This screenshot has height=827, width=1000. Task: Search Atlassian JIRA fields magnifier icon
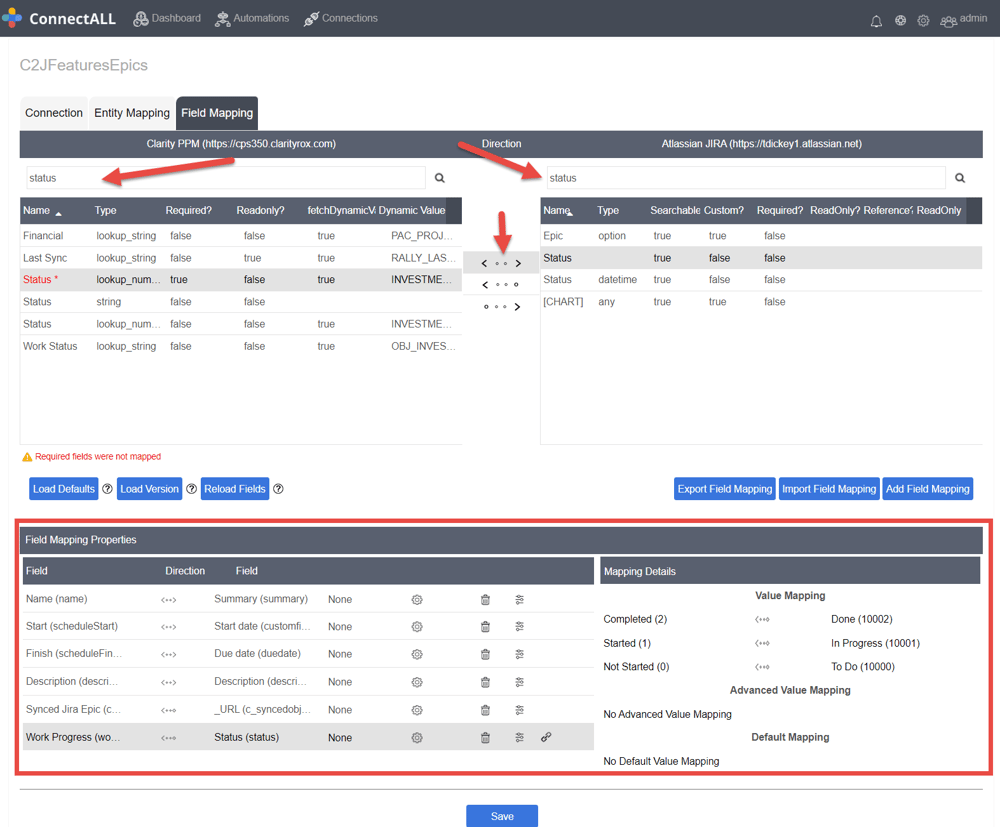[959, 178]
